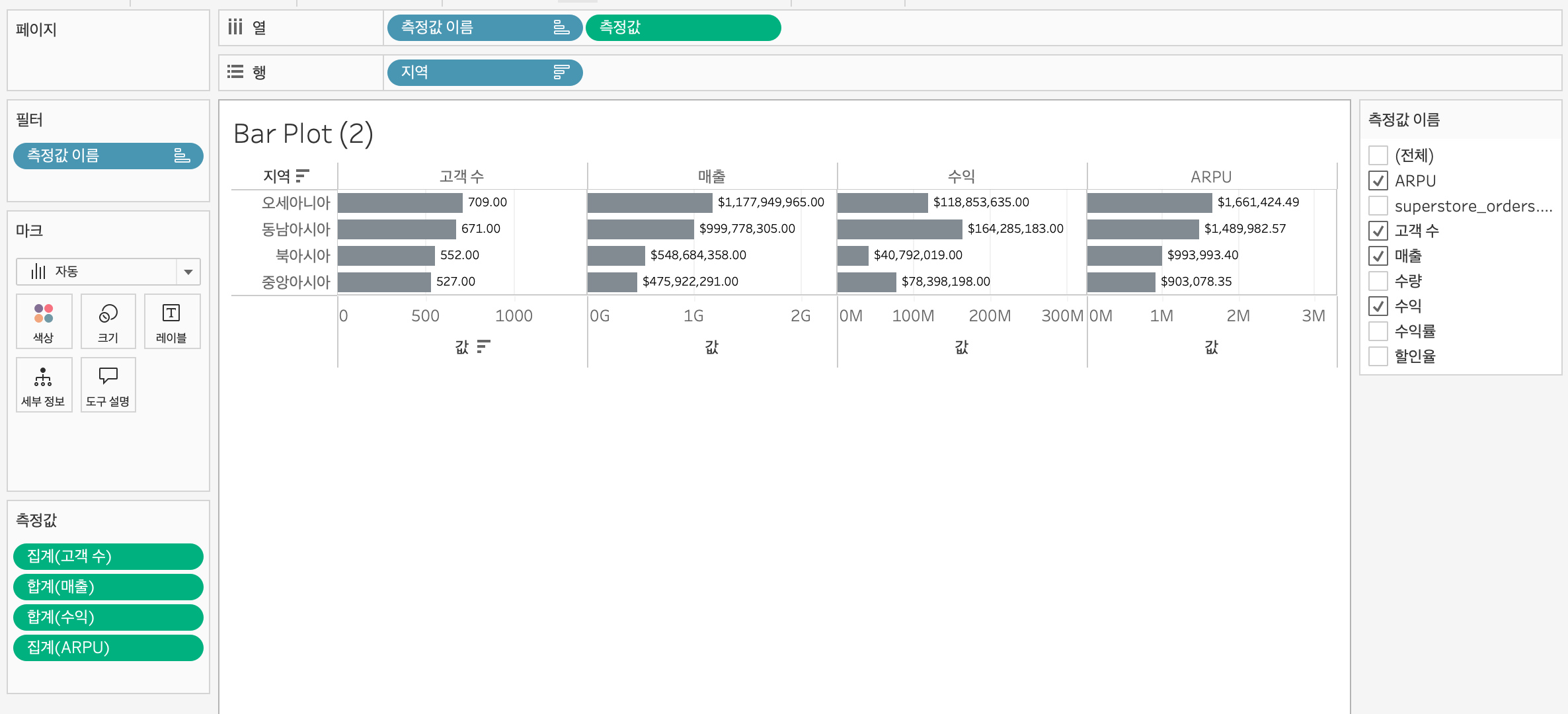Screen dimensions: 1568x714
Task: Check the 수익률 checkbox
Action: tap(1378, 331)
